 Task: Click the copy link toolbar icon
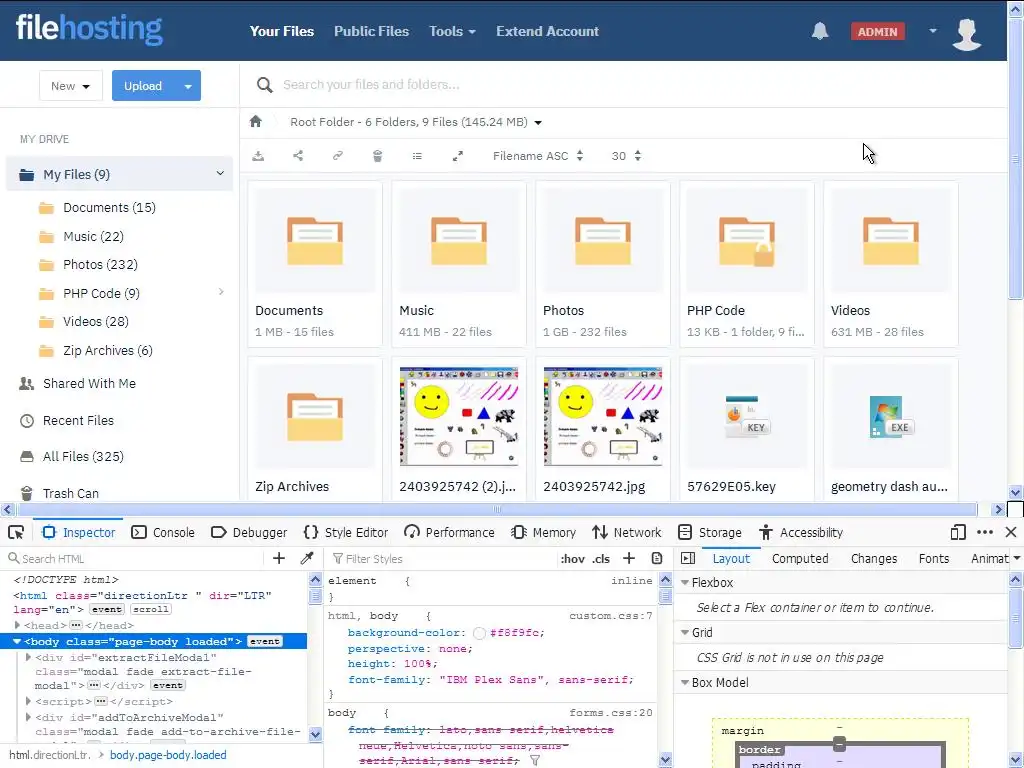(338, 156)
